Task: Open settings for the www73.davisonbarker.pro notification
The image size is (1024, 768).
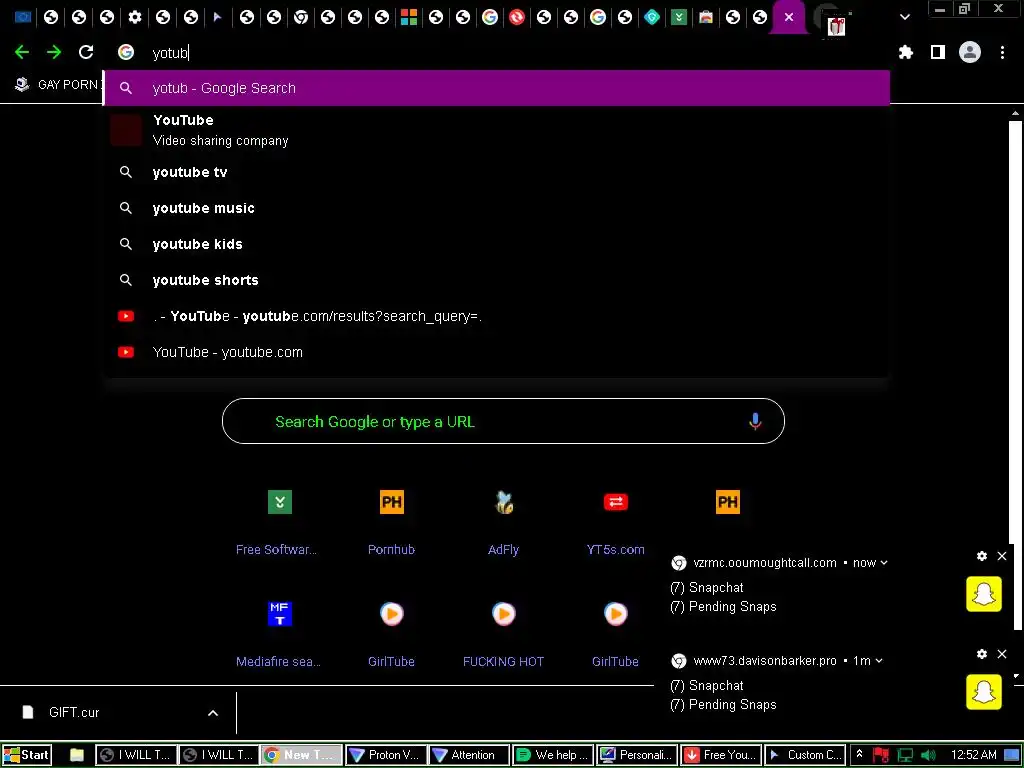Action: point(982,654)
